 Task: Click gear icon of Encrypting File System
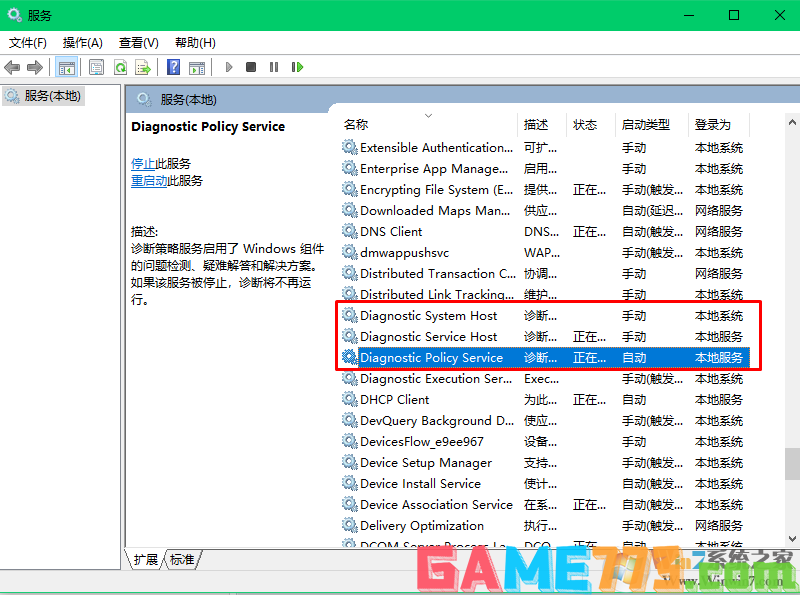coord(349,189)
